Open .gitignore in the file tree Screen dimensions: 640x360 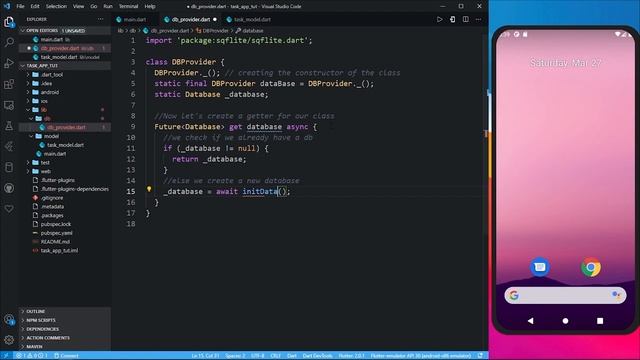coord(52,198)
